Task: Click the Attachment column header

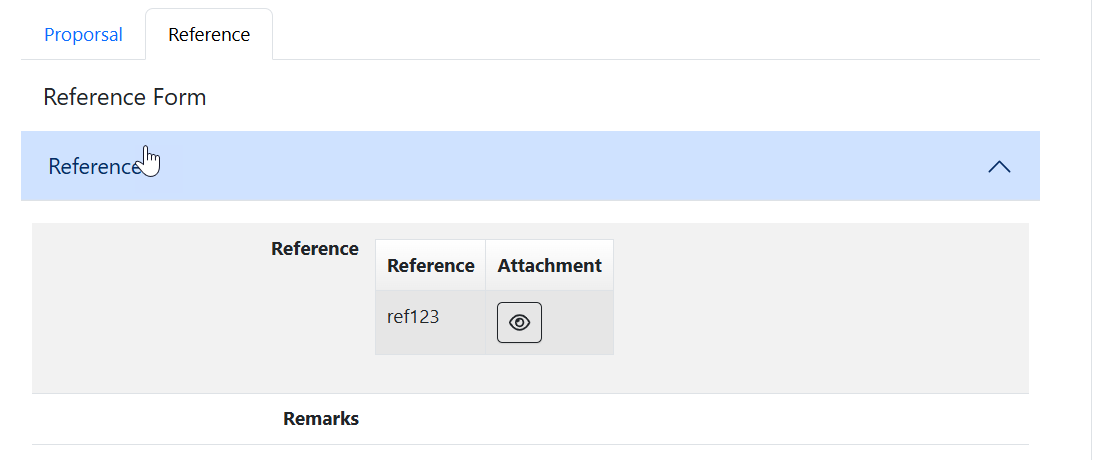Action: 549,265
